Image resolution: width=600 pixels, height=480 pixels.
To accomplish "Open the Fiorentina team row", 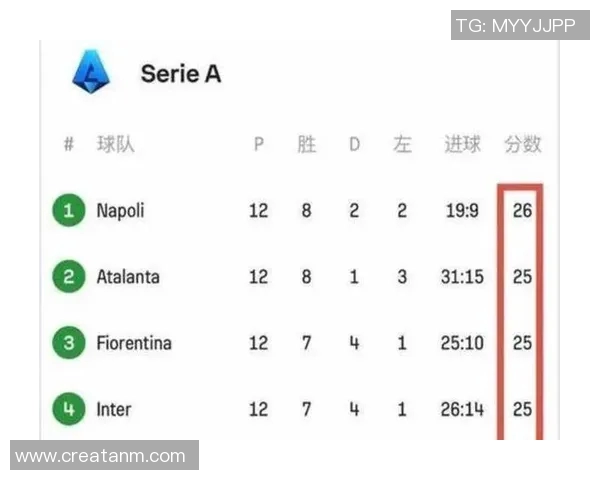I will pos(133,343).
